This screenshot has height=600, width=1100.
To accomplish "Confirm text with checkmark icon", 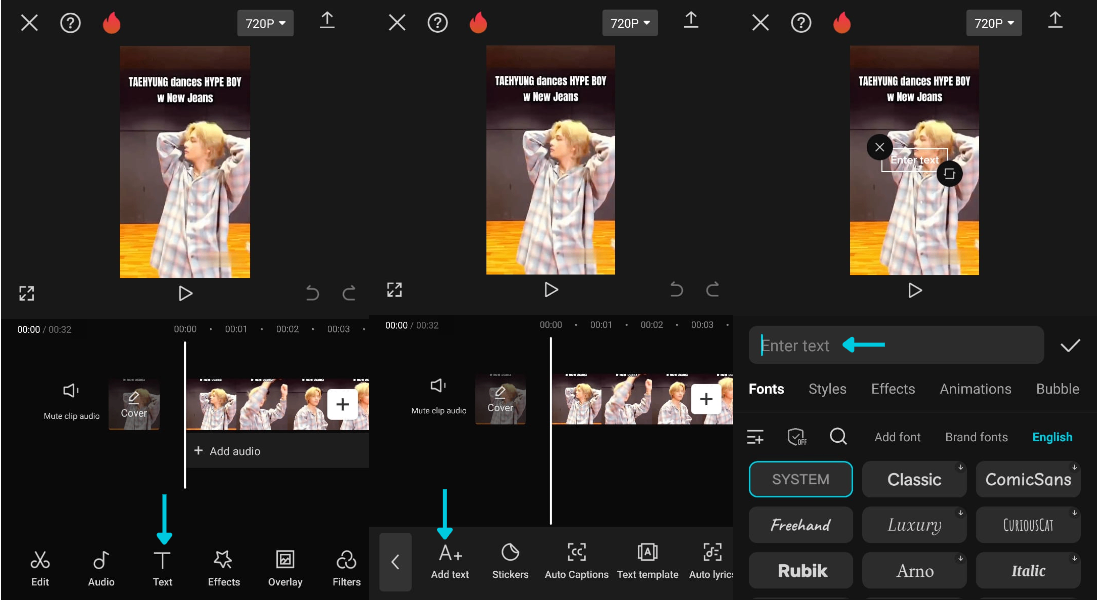I will click(1070, 345).
